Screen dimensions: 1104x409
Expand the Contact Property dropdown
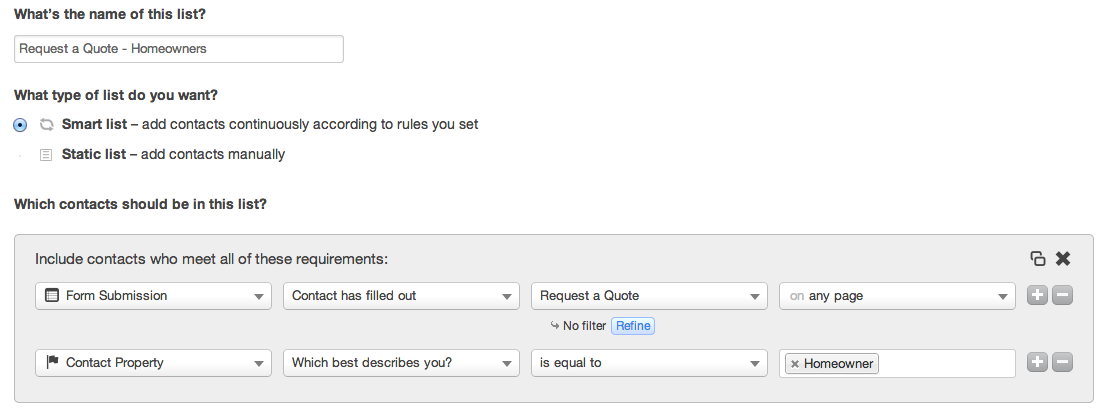(153, 363)
